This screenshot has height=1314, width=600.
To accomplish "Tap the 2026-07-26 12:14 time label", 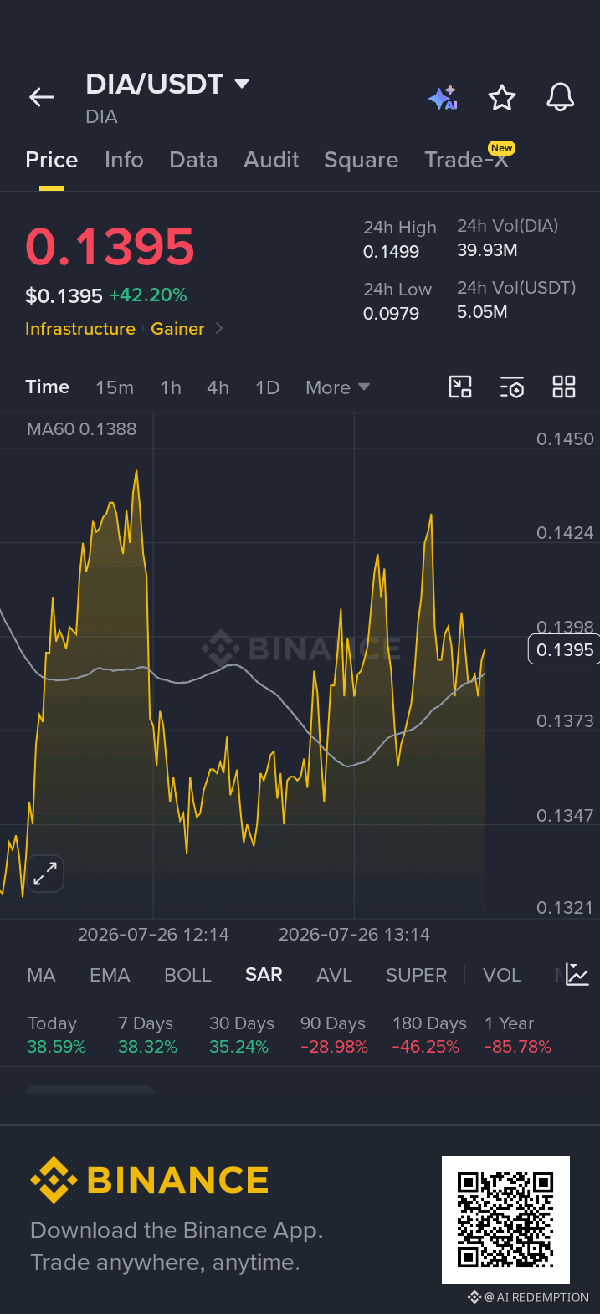I will (153, 935).
